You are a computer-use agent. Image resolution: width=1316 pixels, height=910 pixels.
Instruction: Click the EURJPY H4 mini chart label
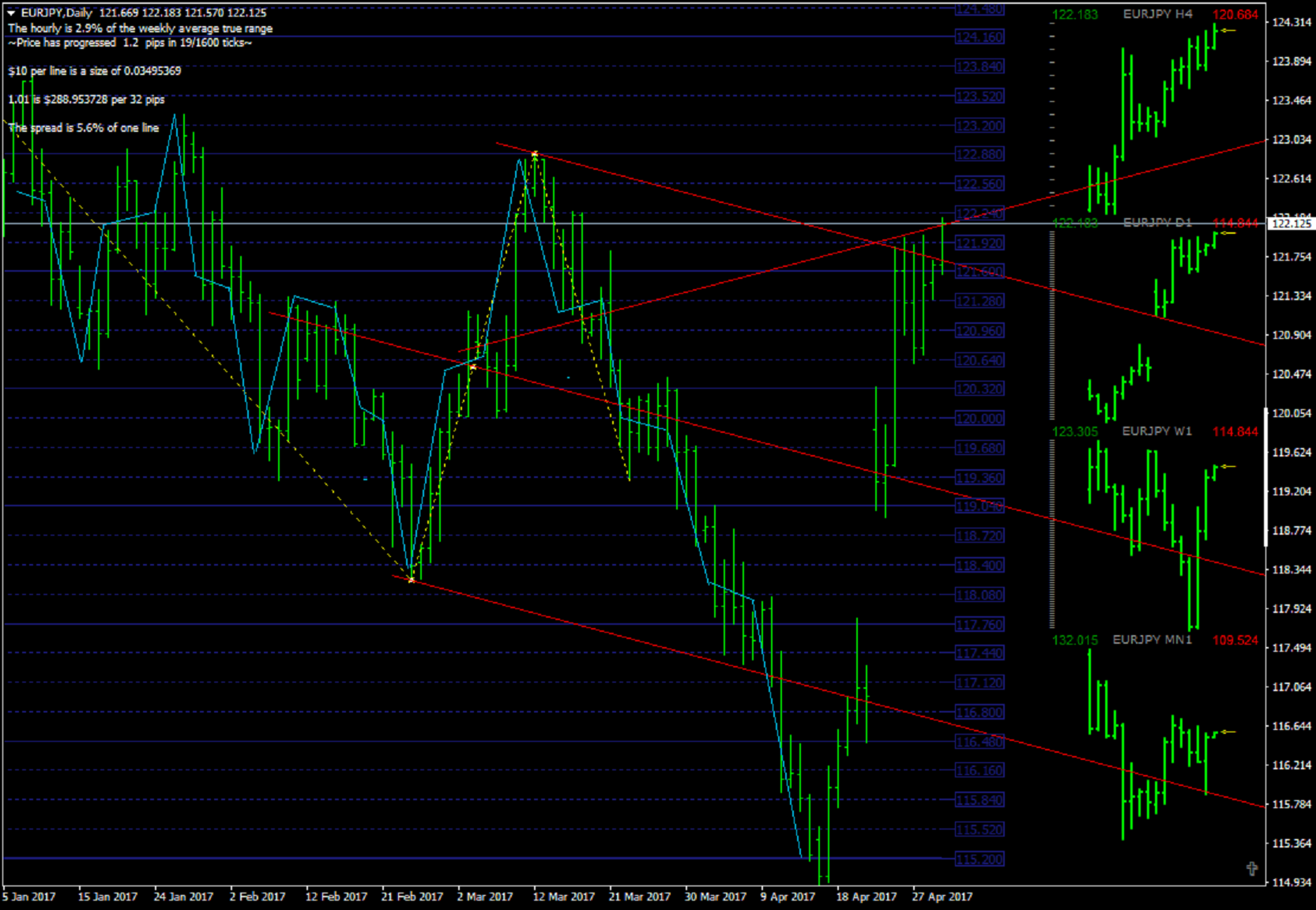tap(1158, 14)
